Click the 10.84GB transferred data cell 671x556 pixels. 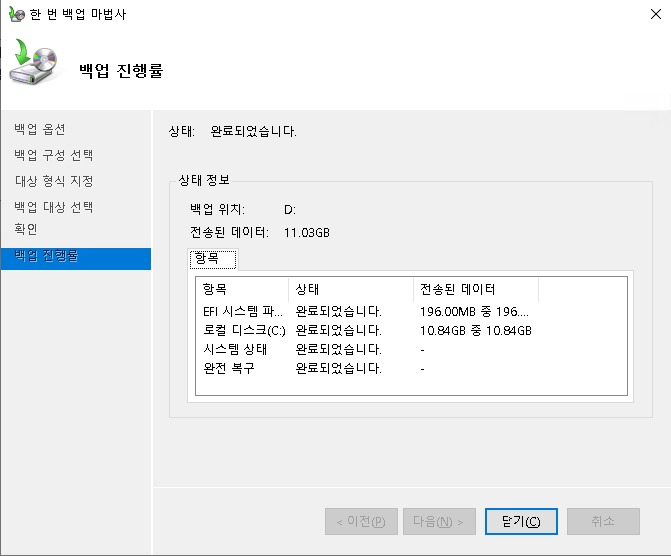point(475,330)
